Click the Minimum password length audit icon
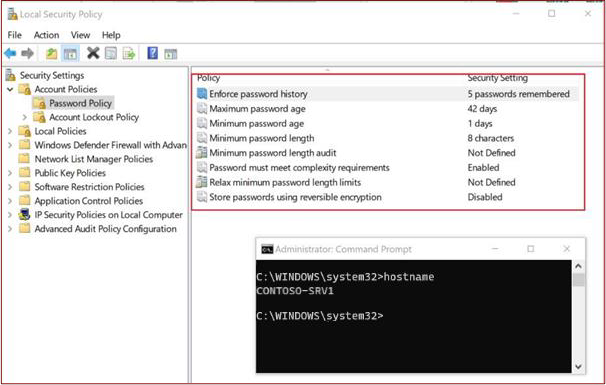 click(x=202, y=152)
